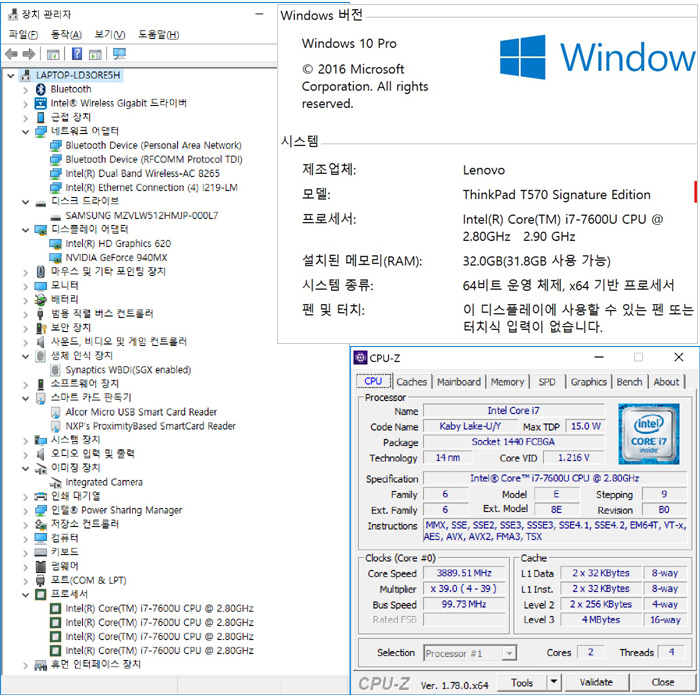700x698 pixels.
Task: Select the 저장소 컨트롤러 category icon
Action: pos(41,524)
